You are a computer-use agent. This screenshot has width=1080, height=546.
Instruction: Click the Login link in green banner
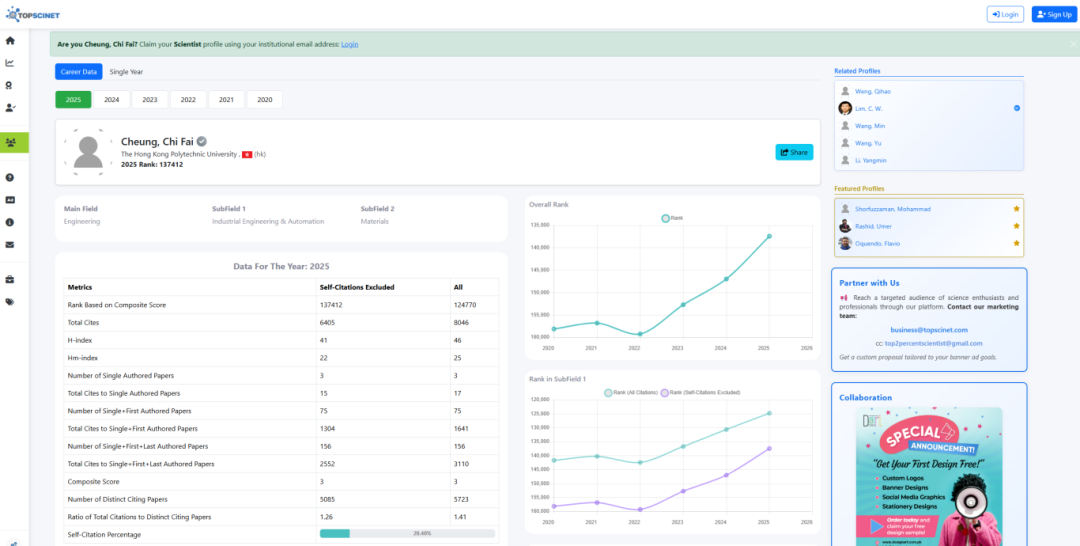[x=349, y=44]
